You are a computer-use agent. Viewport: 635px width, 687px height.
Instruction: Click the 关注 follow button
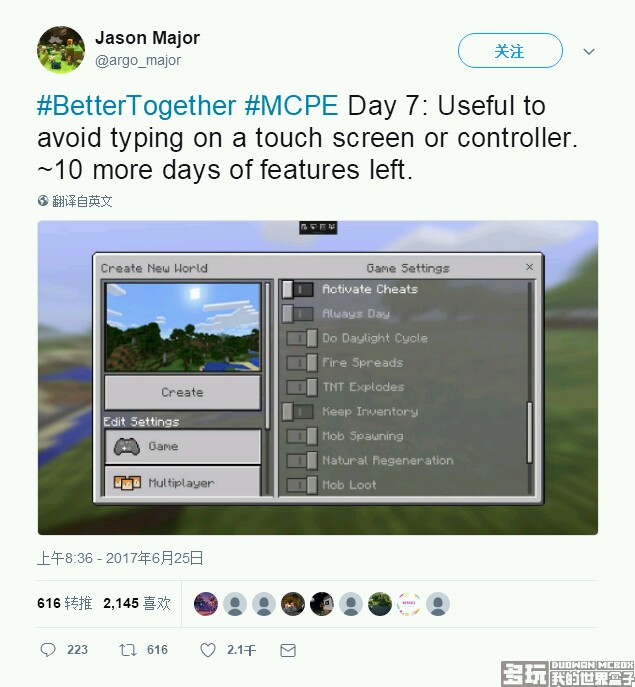pyautogui.click(x=510, y=51)
